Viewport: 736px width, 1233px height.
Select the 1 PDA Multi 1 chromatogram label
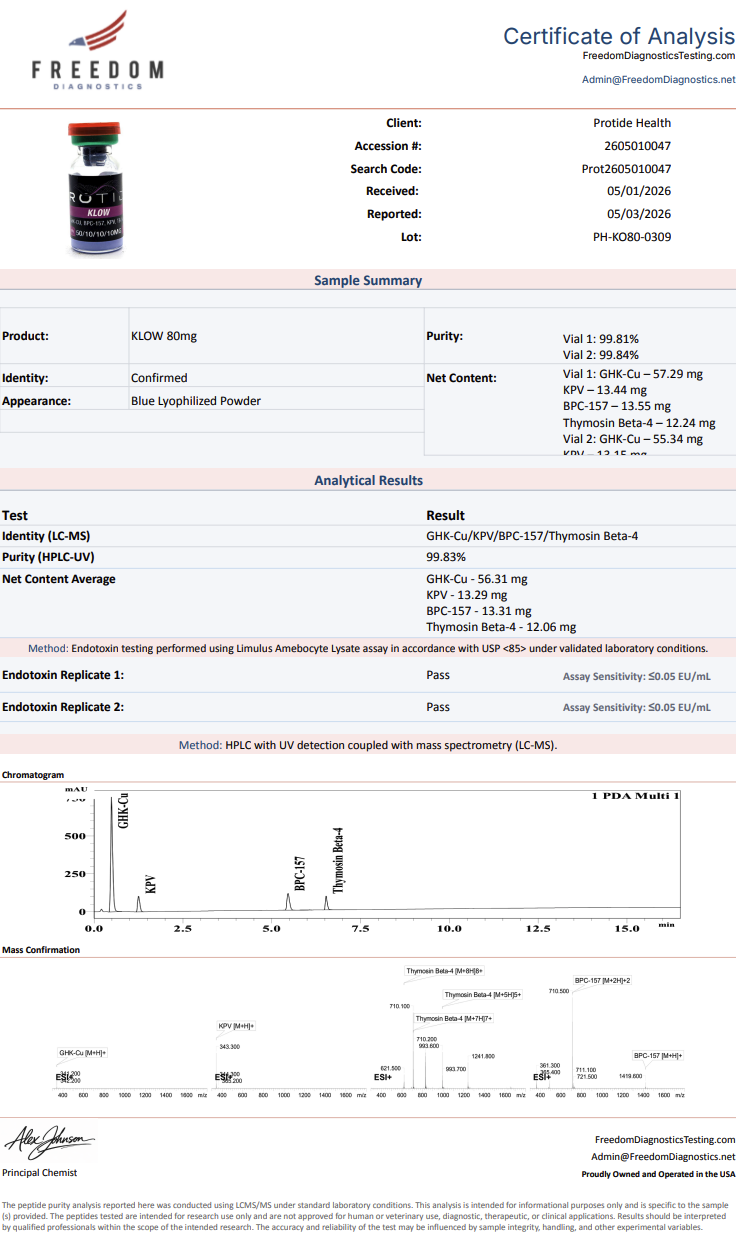(x=636, y=796)
